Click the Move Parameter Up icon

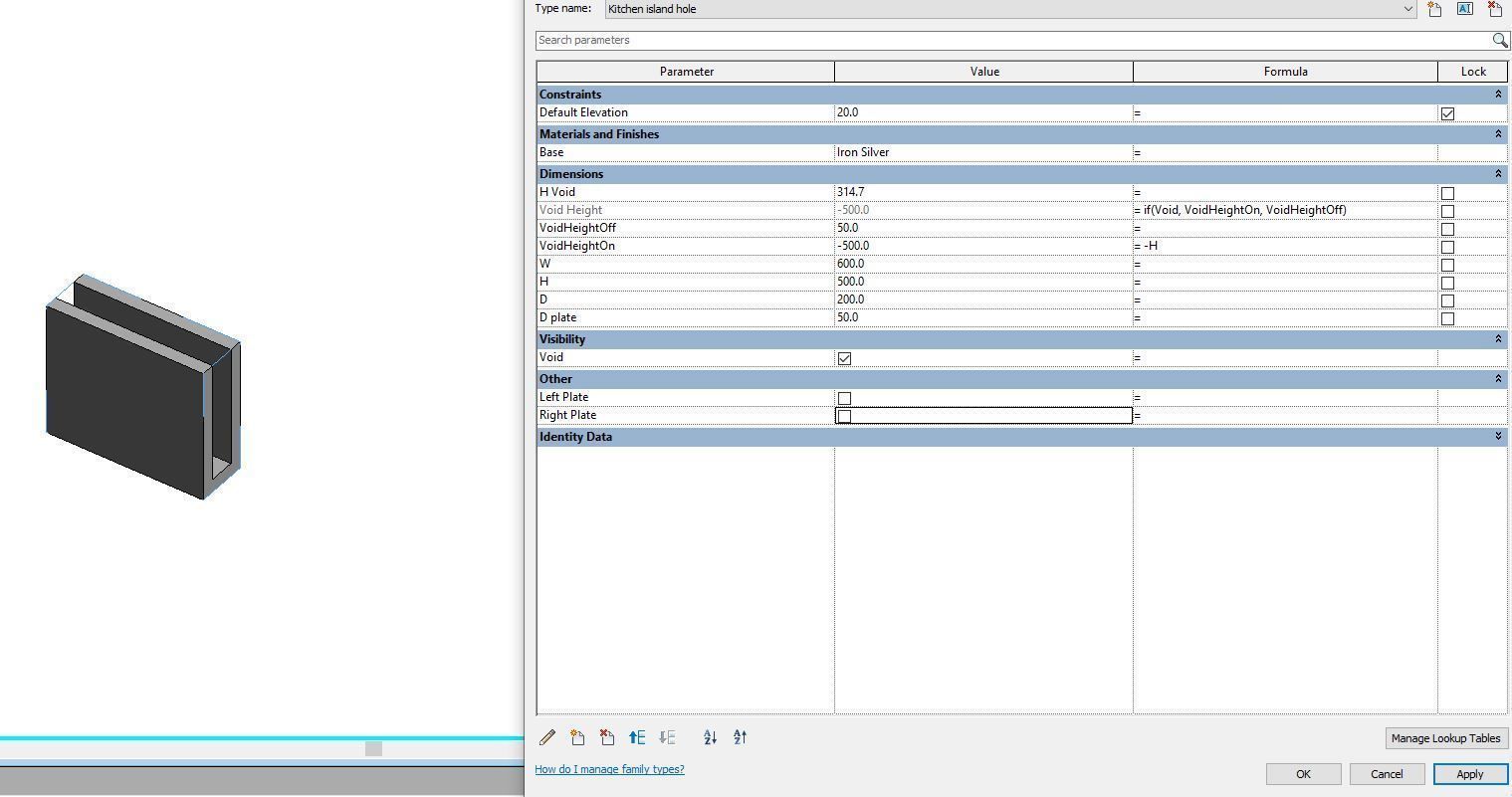(x=637, y=737)
